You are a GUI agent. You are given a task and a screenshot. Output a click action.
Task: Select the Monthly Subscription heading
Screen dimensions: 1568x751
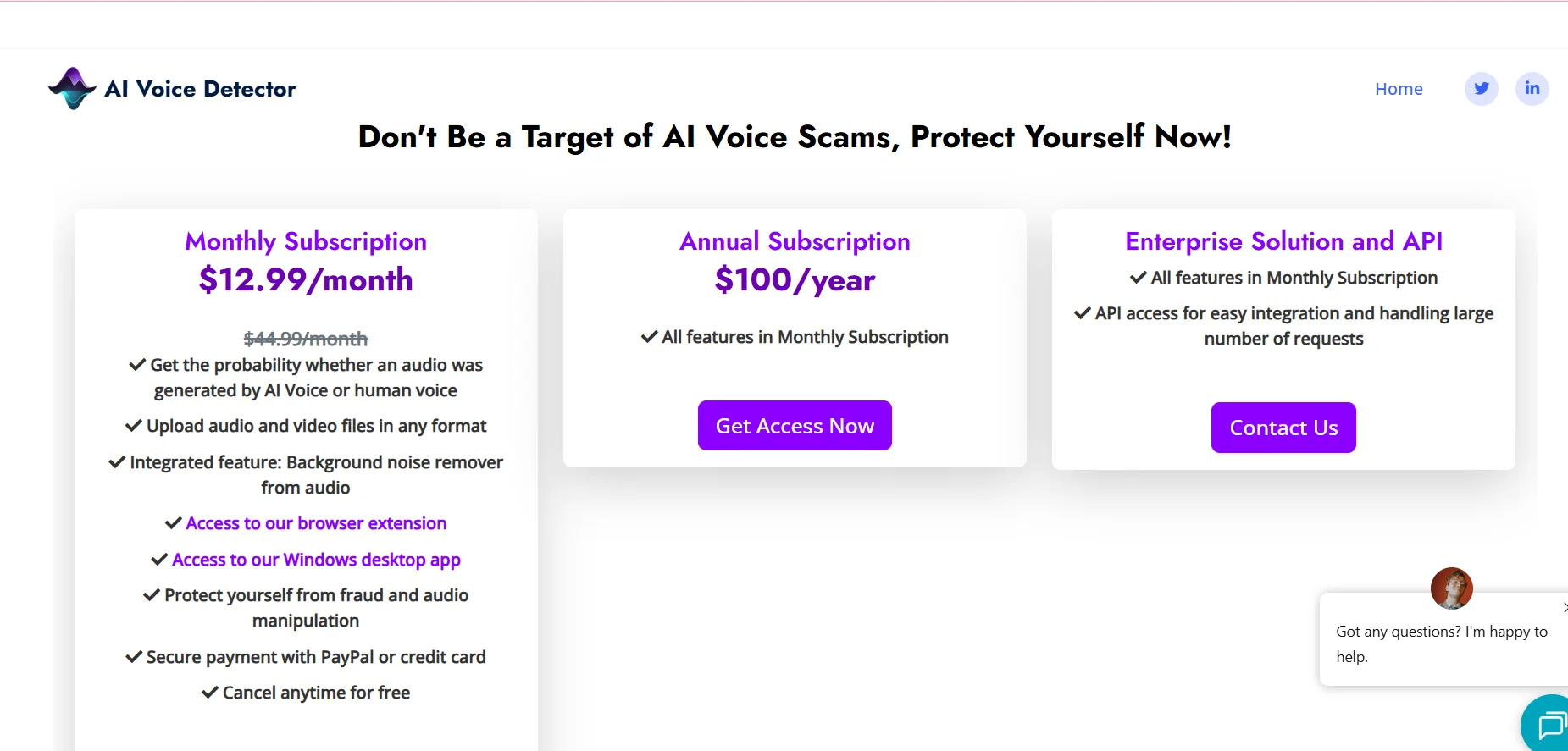305,241
